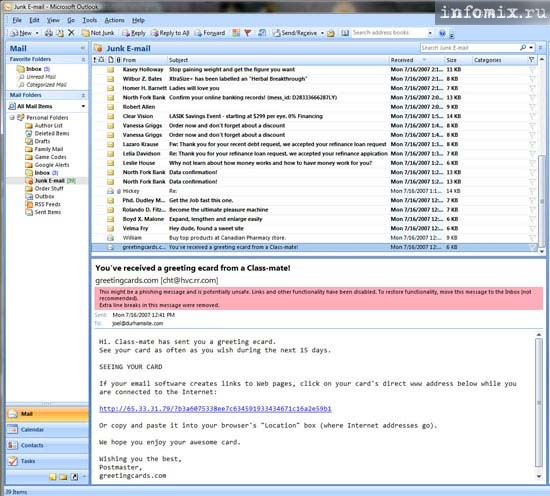The width and height of the screenshot is (550, 496).
Task: Toggle flag on Clear Vision message
Action: pos(532,116)
